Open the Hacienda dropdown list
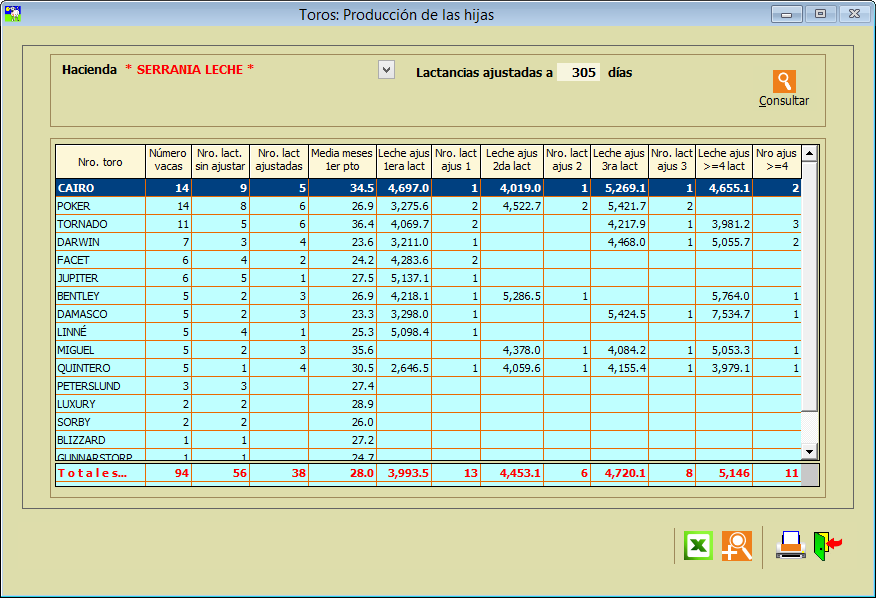The width and height of the screenshot is (876, 598). [386, 70]
